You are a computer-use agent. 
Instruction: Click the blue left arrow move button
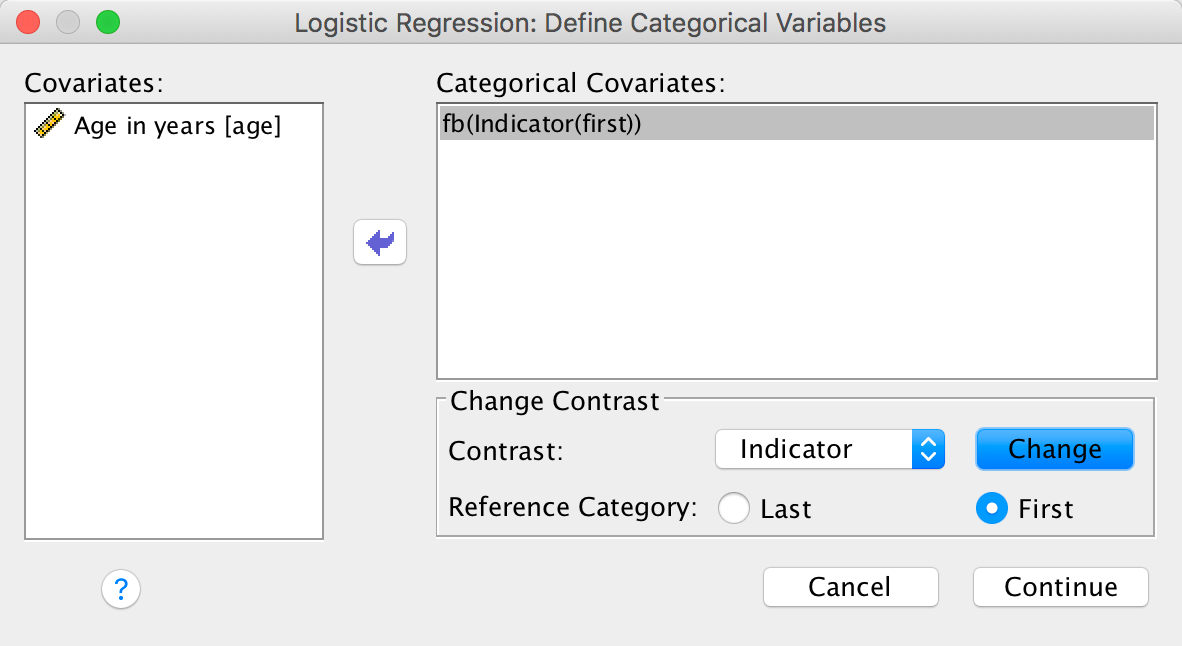coord(380,242)
